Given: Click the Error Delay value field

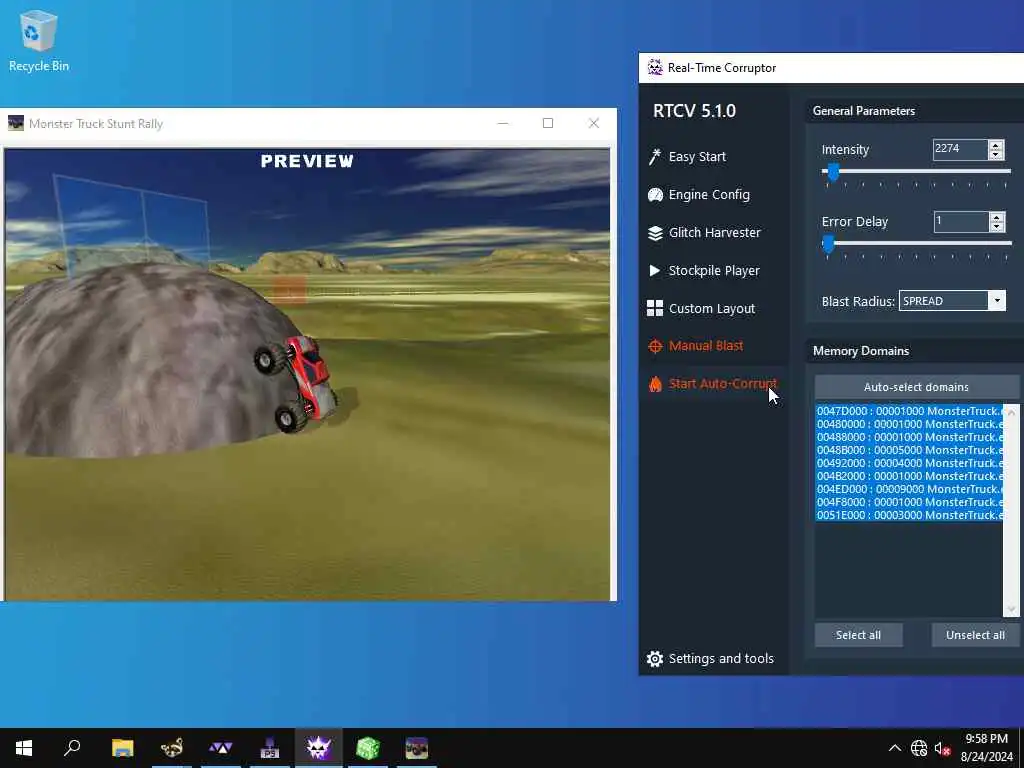Looking at the screenshot, I should (961, 221).
